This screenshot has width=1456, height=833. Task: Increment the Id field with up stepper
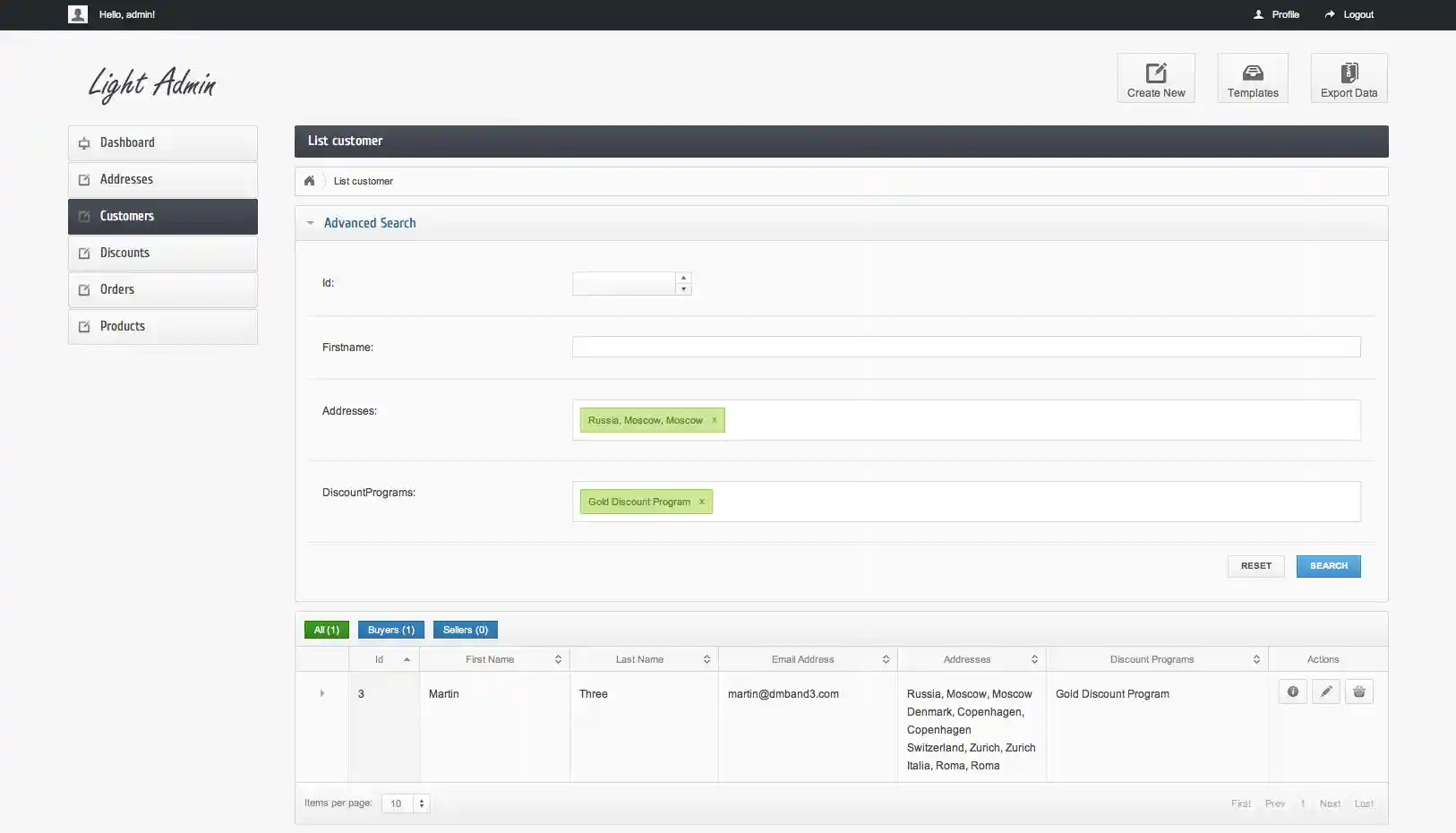click(x=683, y=278)
